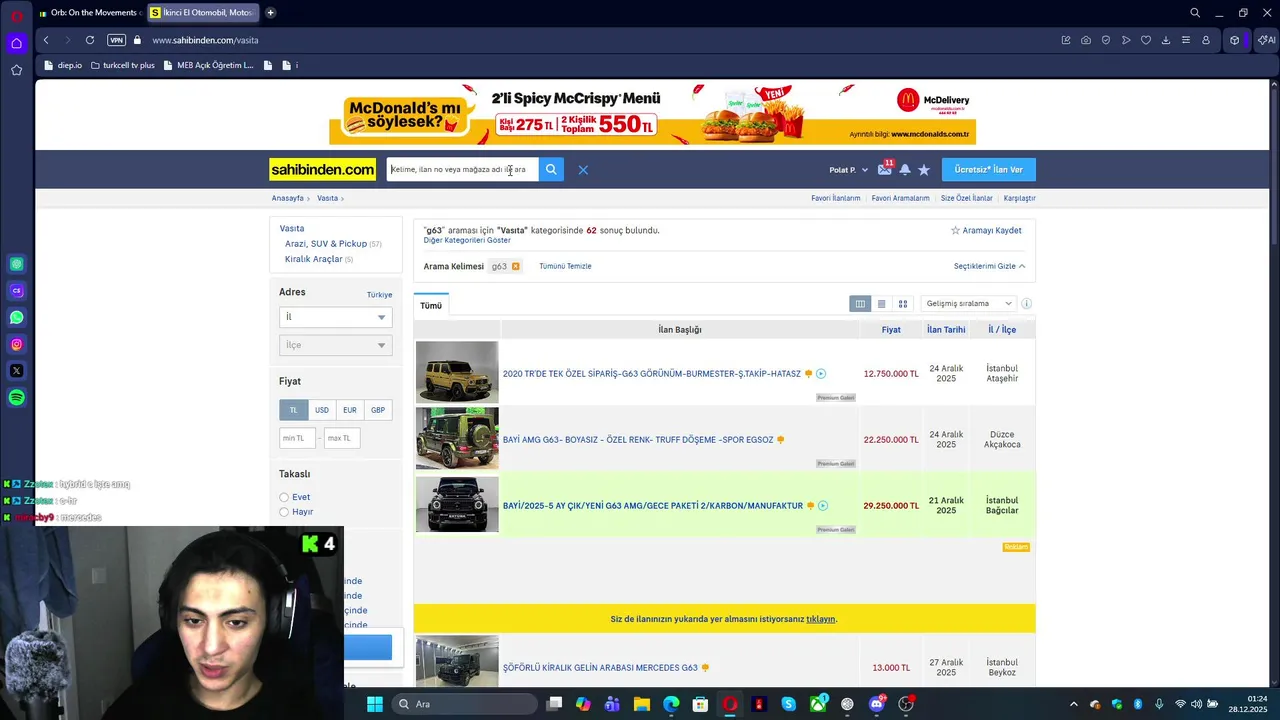This screenshot has height=720, width=1280.
Task: Open Kiralık Araçlar category
Action: [x=314, y=259]
